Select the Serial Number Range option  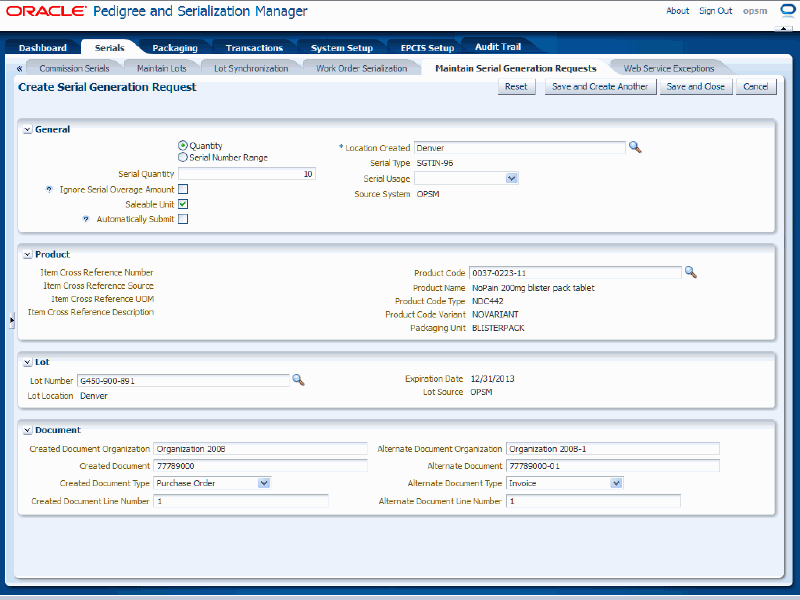pos(183,157)
